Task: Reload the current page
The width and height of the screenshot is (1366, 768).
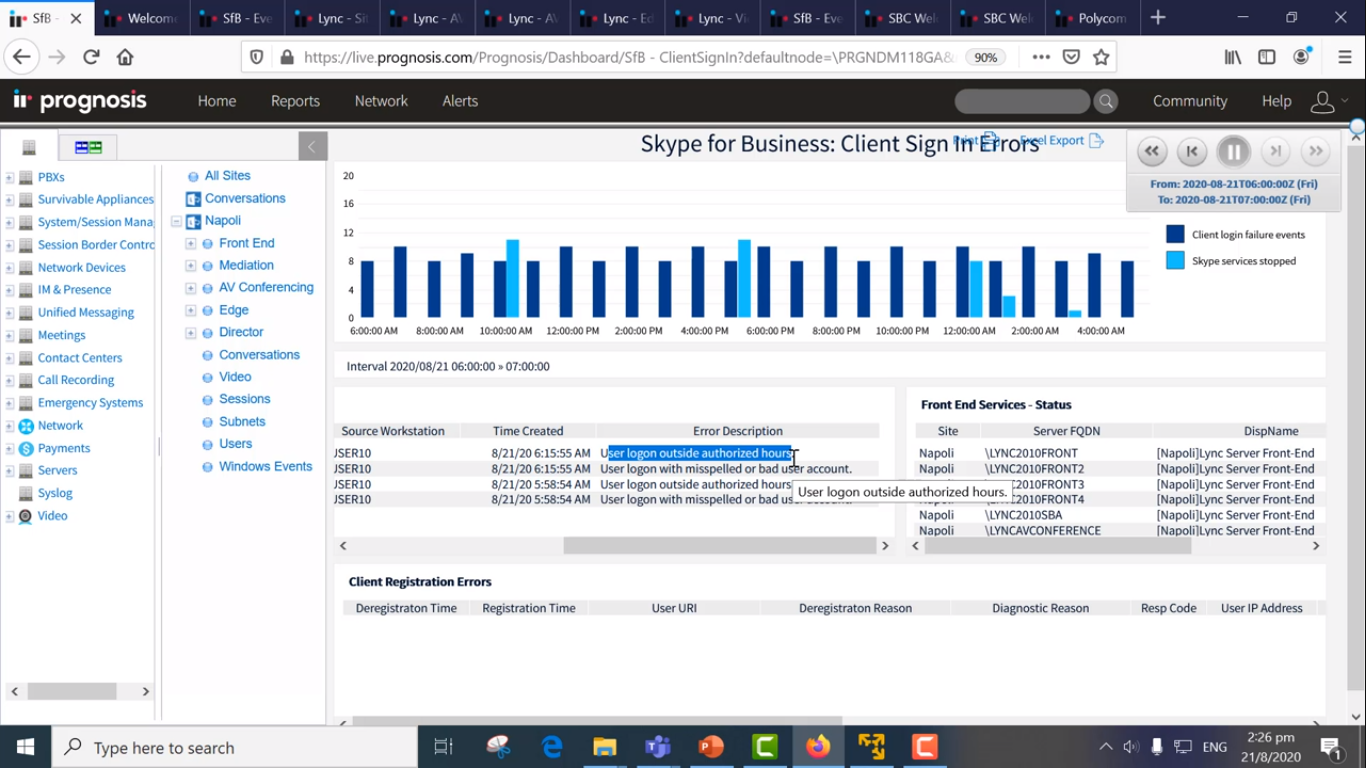Action: click(91, 57)
